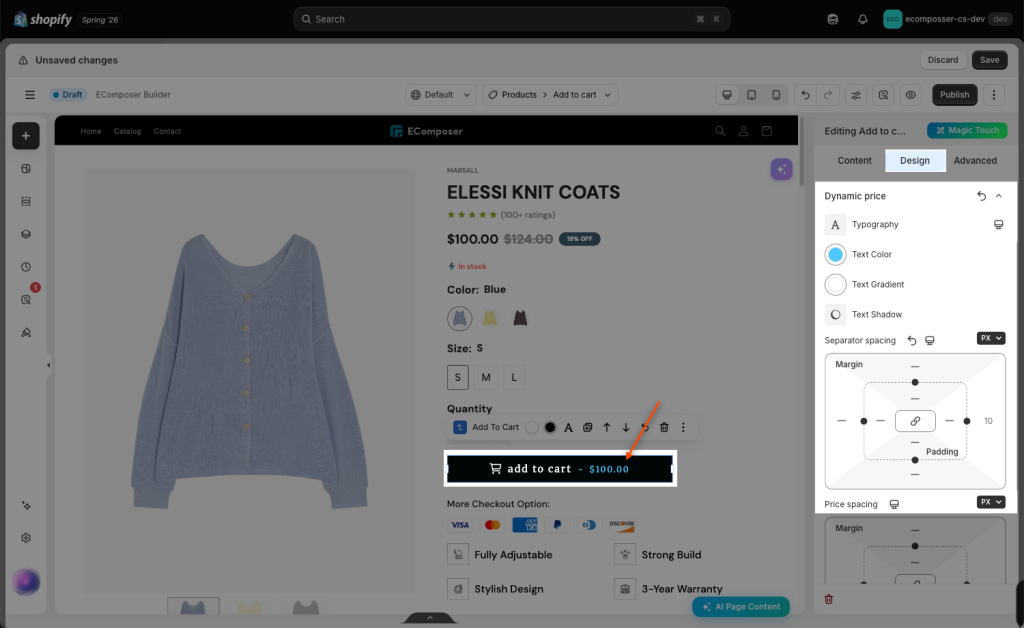Collapse left sidebar with small arrow
The height and width of the screenshot is (628, 1024).
48,366
